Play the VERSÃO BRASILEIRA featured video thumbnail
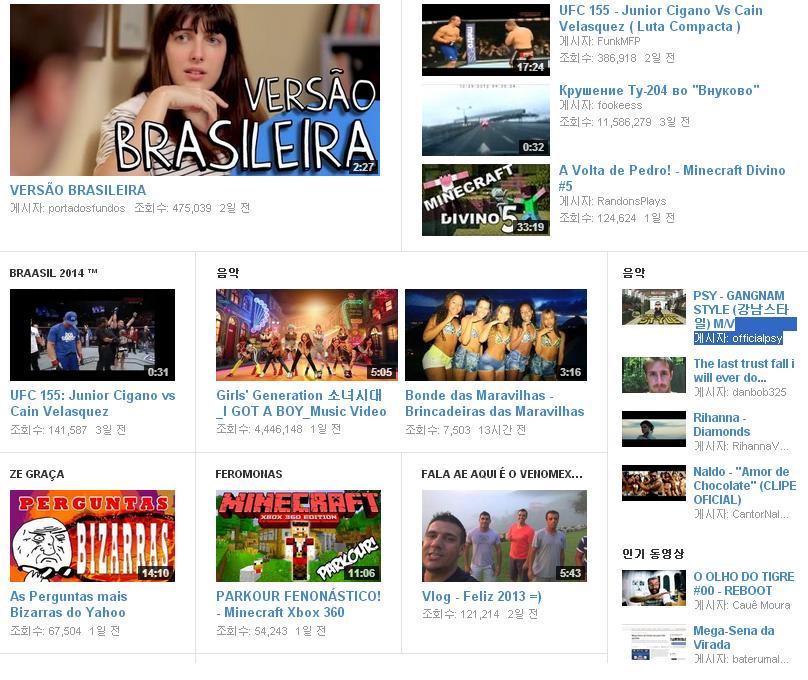Image resolution: width=808 pixels, height=680 pixels. tap(194, 90)
